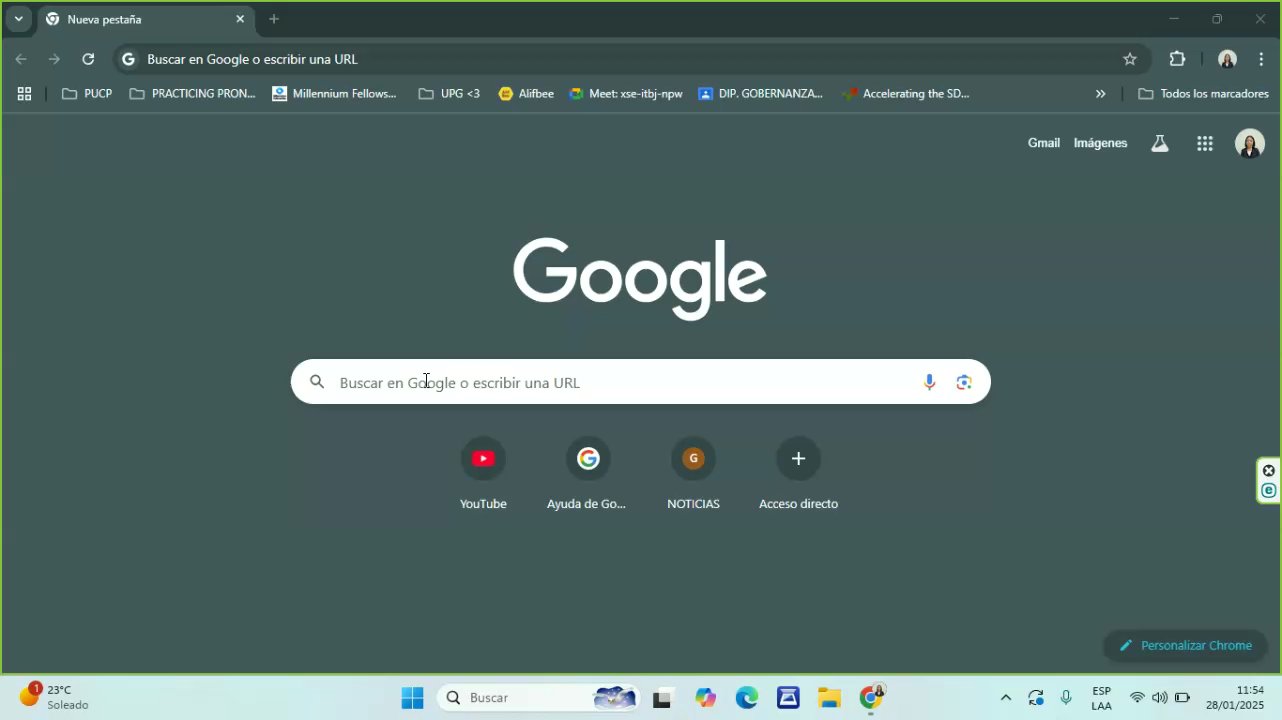Open File Explorer from the taskbar
Screen dimensions: 1282x720
[x=829, y=698]
